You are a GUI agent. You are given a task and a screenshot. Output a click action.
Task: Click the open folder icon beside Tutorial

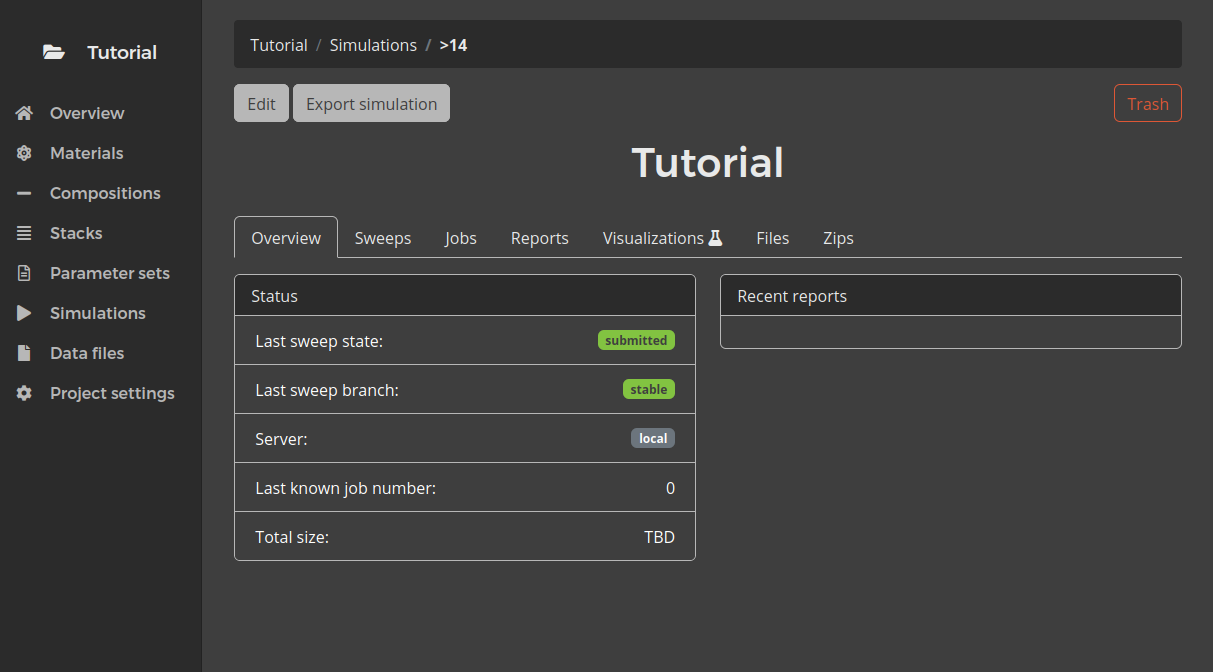coord(54,53)
